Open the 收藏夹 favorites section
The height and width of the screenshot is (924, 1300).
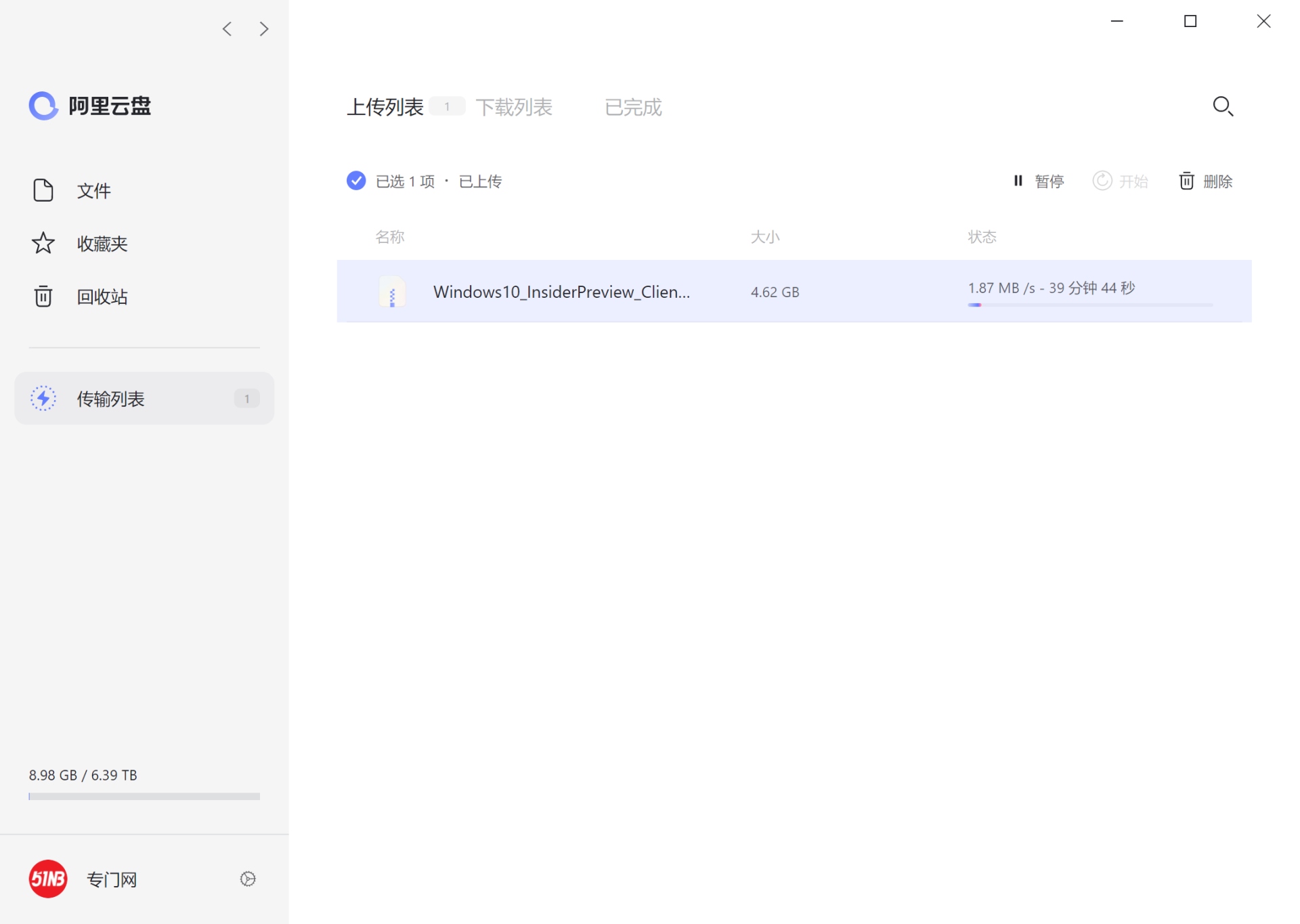(102, 244)
